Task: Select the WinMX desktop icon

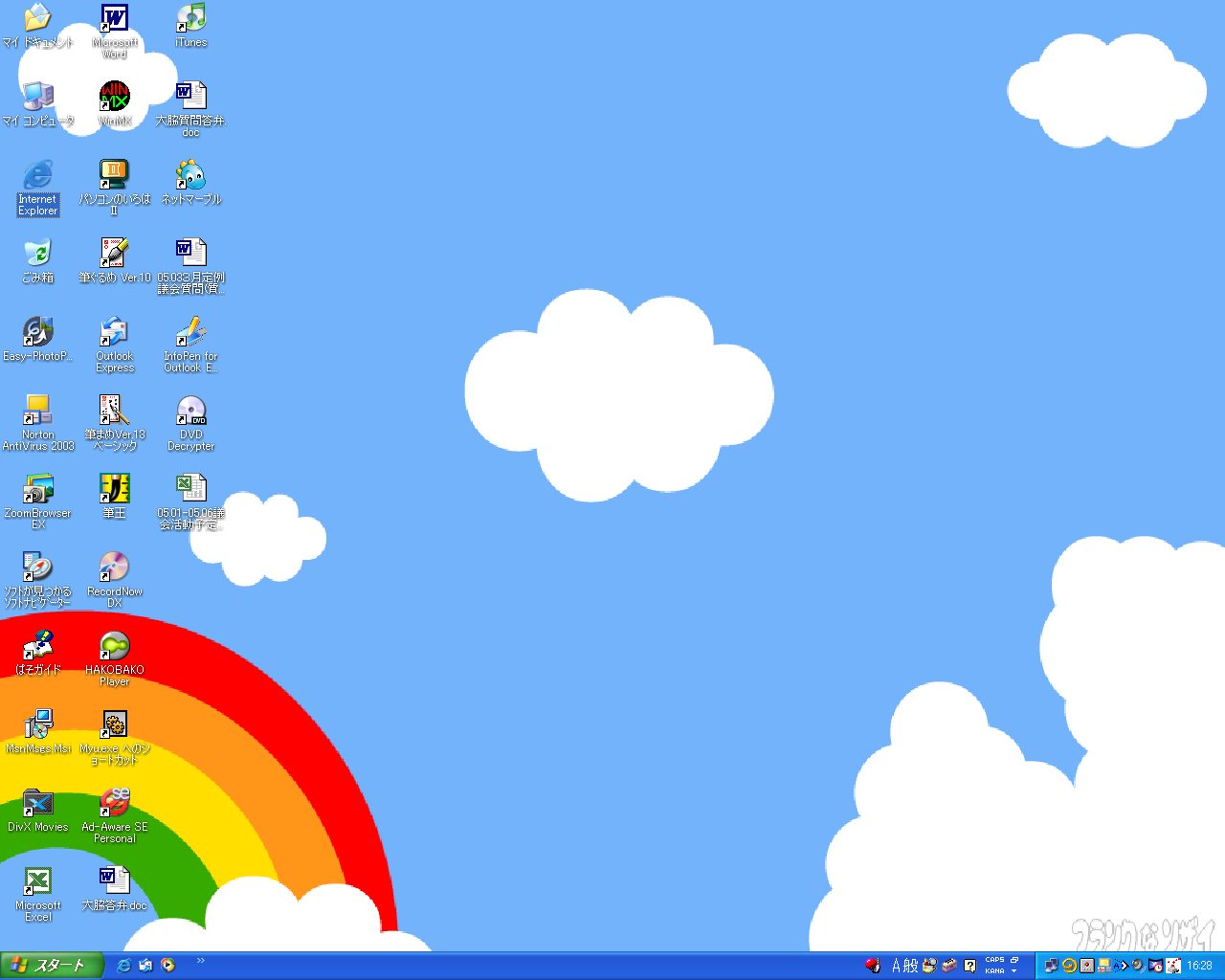Action: [115, 98]
